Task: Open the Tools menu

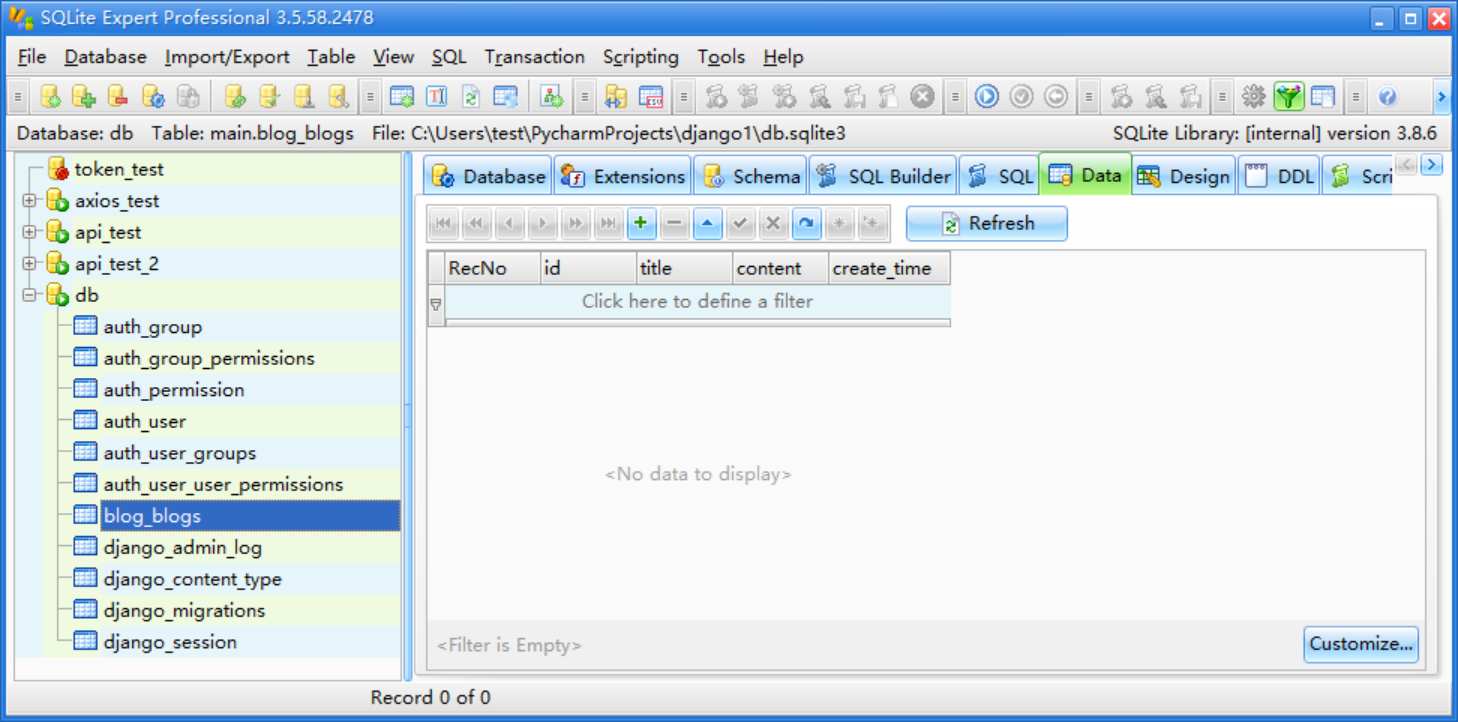Action: coord(721,57)
